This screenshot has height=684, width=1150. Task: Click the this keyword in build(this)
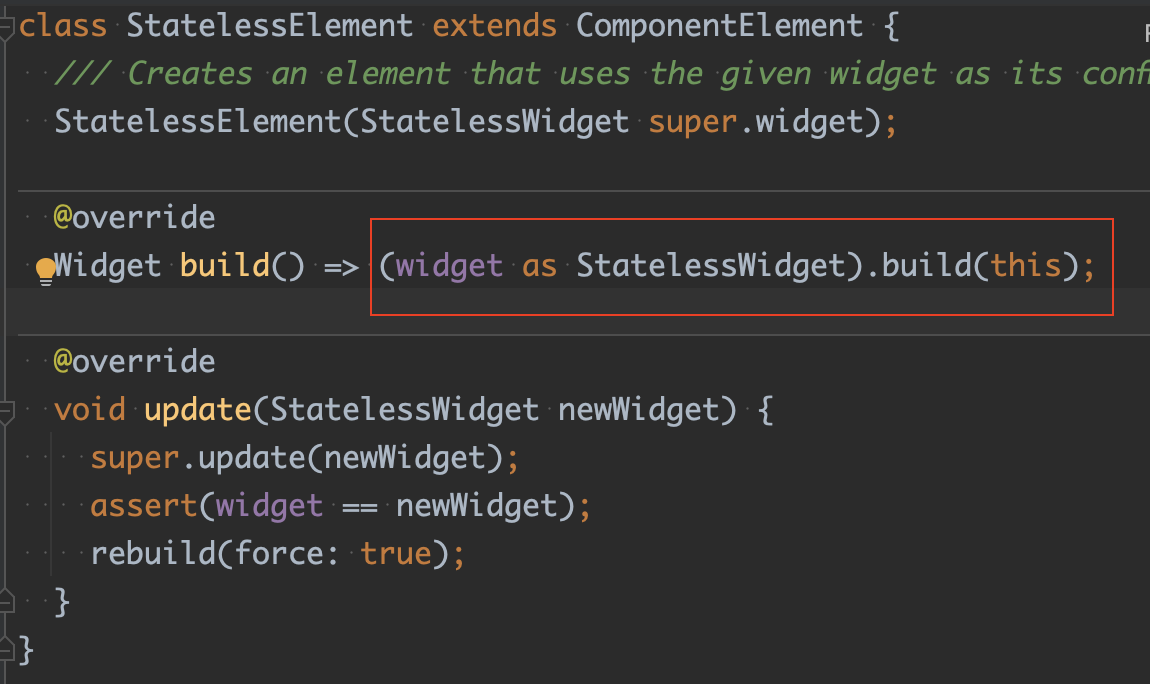click(x=1026, y=265)
